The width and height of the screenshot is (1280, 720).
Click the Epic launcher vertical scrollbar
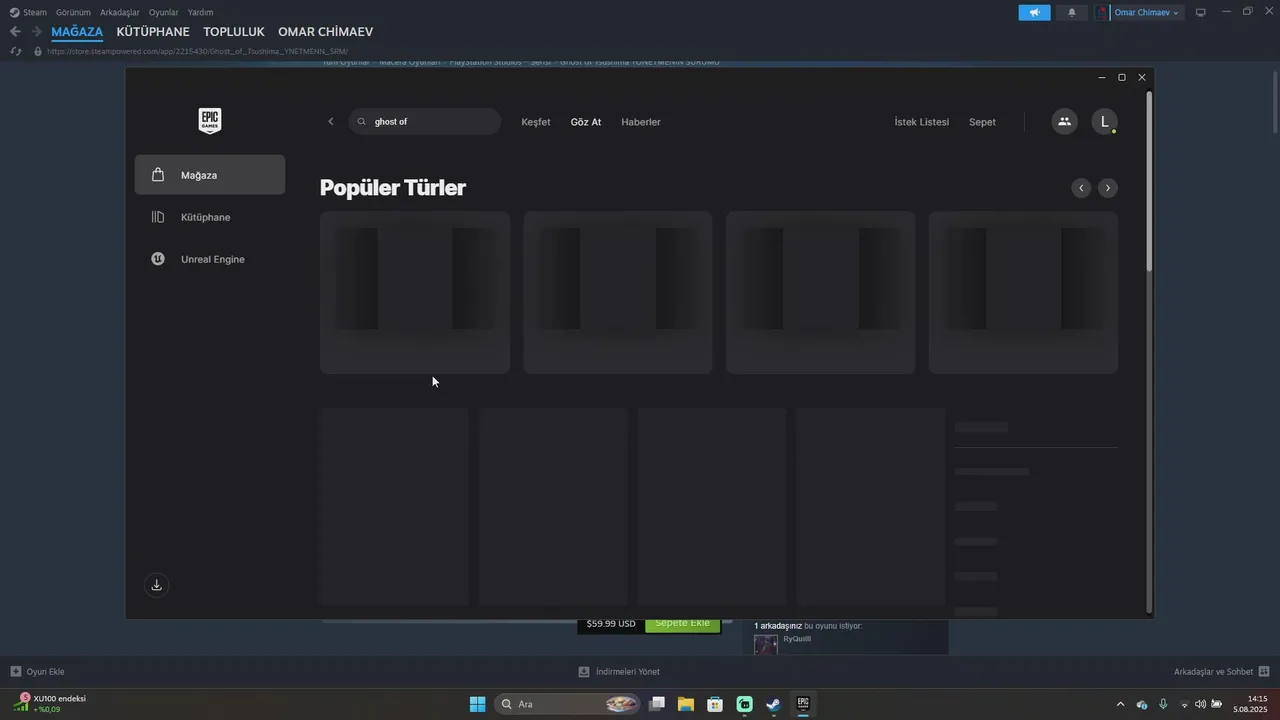[1149, 180]
